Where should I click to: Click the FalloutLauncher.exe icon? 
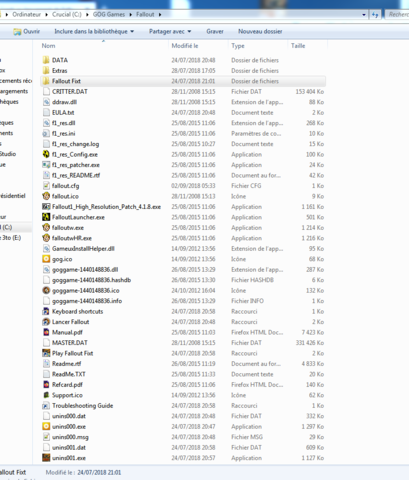click(46, 217)
